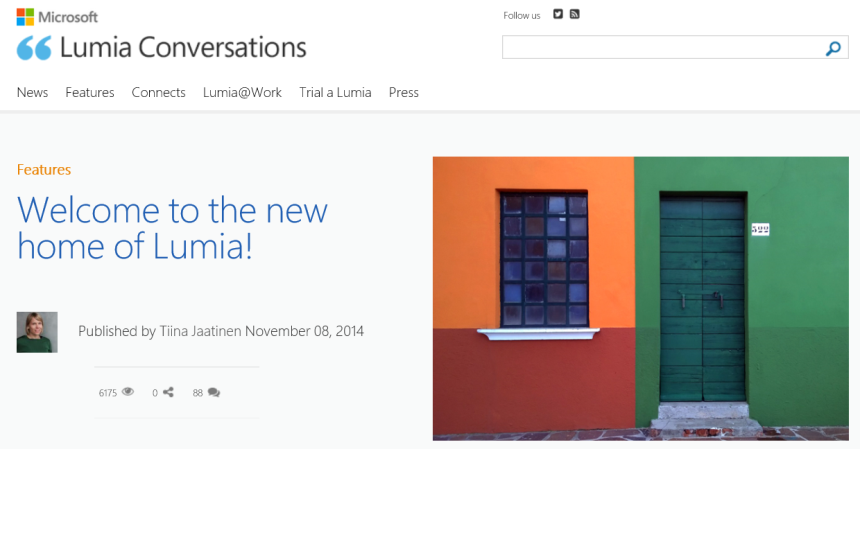The width and height of the screenshot is (860, 560).
Task: Click the Lumia Conversations site title
Action: click(183, 48)
